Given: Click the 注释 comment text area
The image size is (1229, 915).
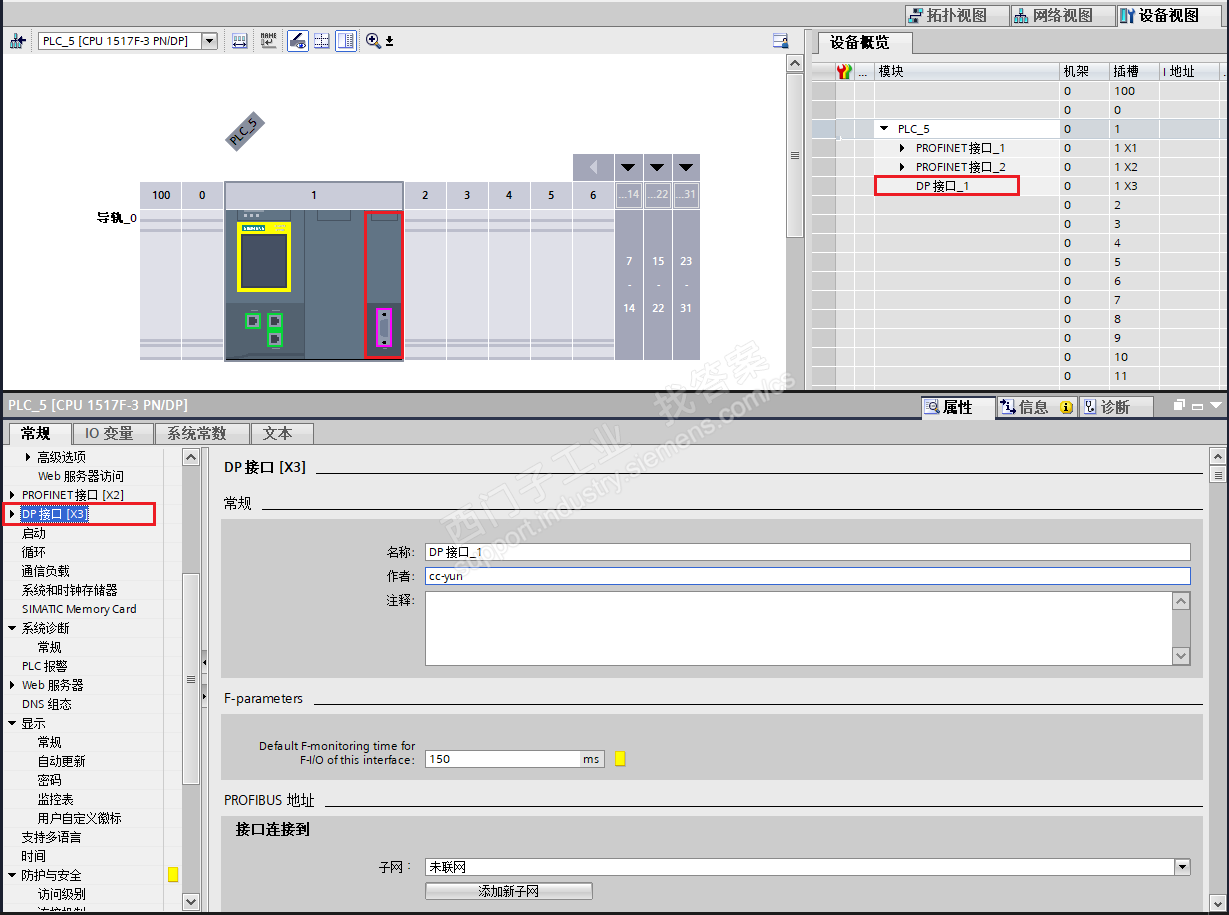Looking at the screenshot, I should 799,628.
